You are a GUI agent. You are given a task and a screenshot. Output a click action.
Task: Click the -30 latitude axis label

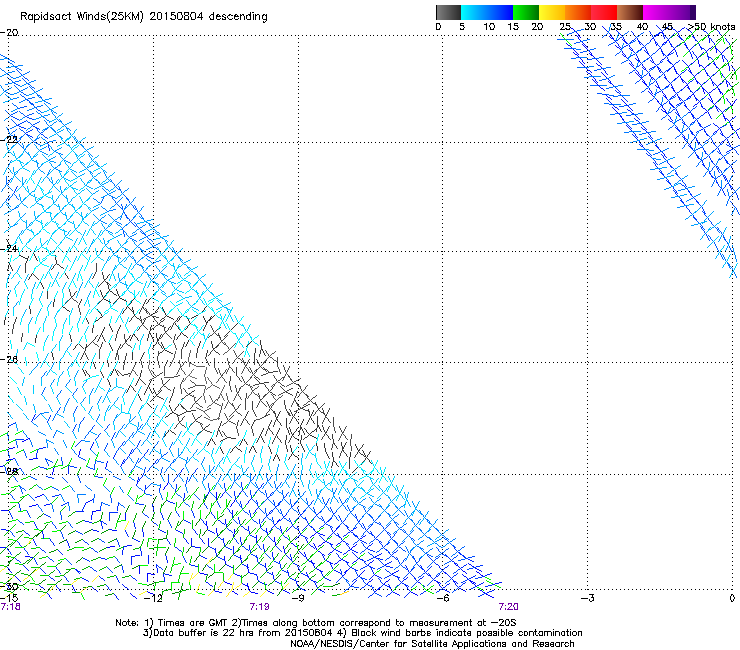[x=9, y=586]
